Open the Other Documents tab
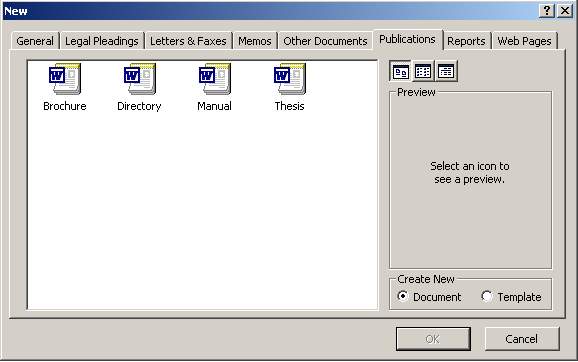The width and height of the screenshot is (578, 362). pyautogui.click(x=325, y=41)
